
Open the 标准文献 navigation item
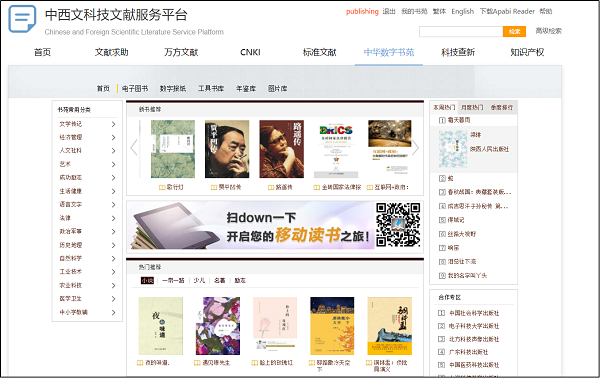[320, 52]
